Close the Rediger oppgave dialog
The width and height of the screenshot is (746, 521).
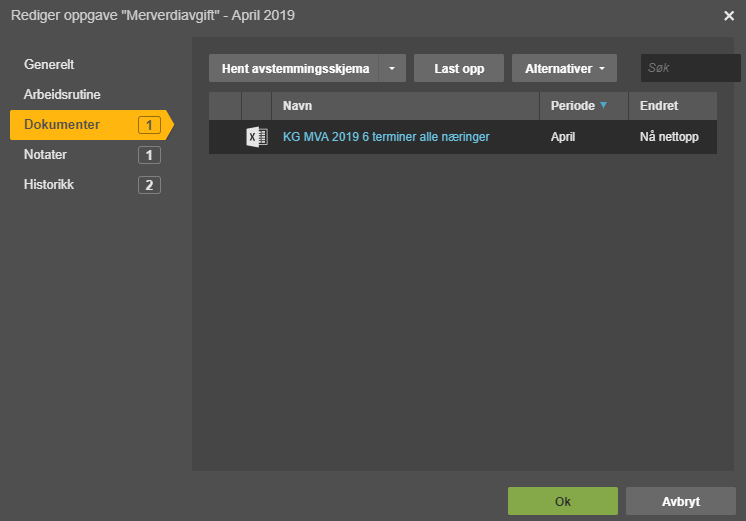[729, 16]
